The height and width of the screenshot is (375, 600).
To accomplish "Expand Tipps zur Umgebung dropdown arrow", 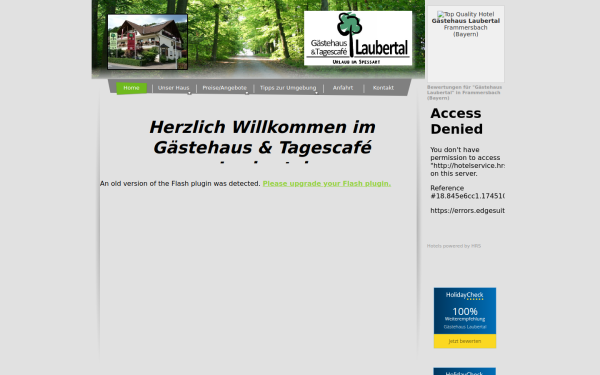I will click(316, 93).
